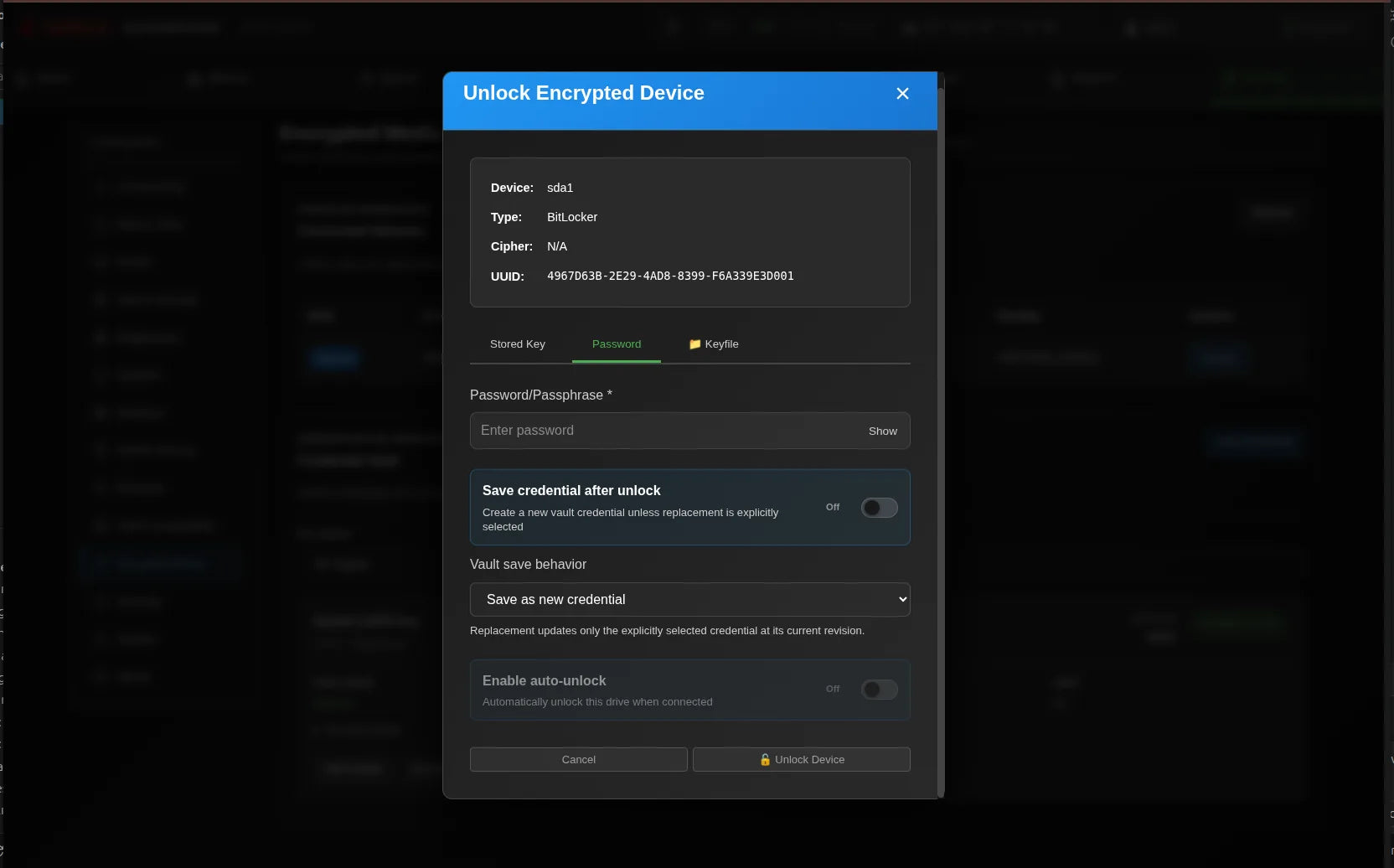Image resolution: width=1394 pixels, height=868 pixels.
Task: Click the Password/Passphrase label
Action: [540, 395]
